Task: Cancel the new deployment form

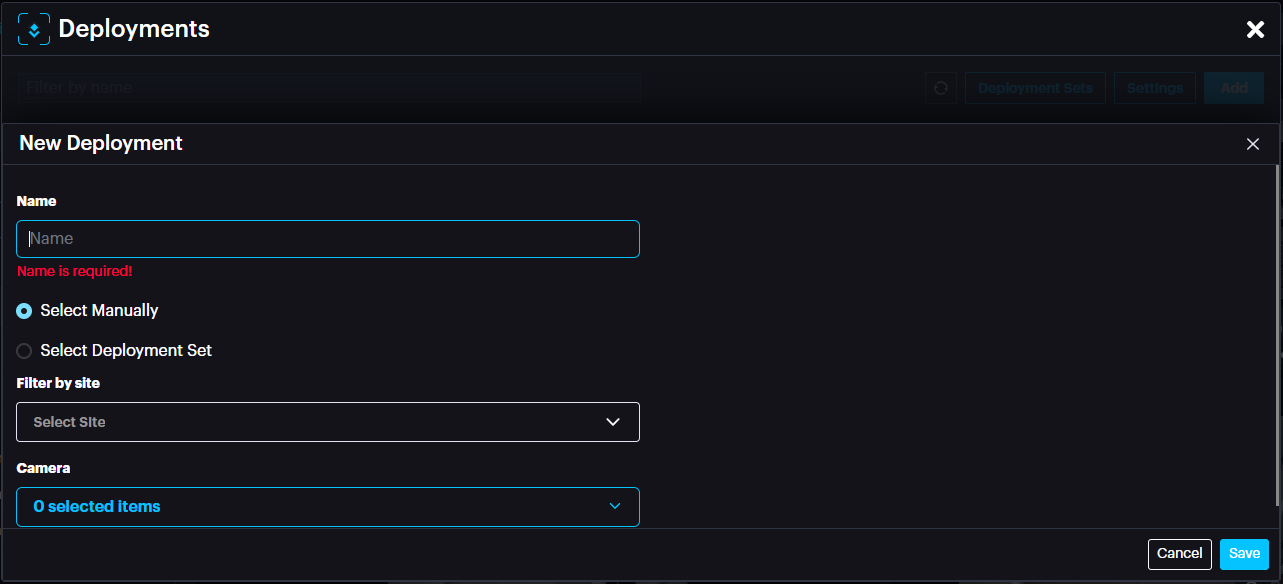Action: 1179,554
